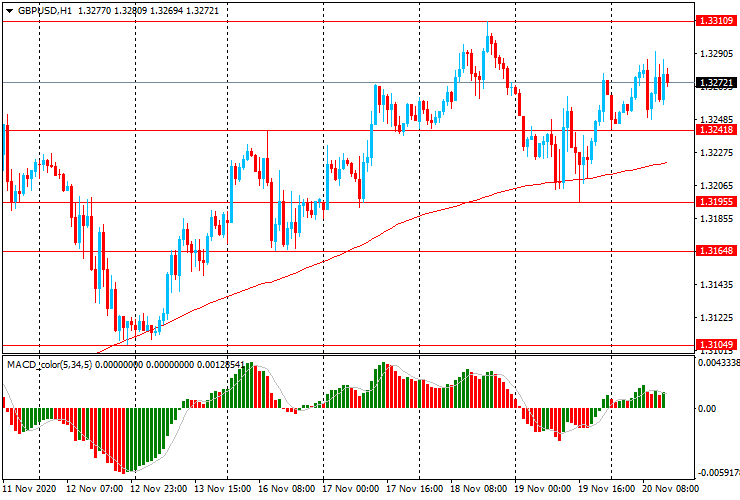Click the MACD_color(5,34,5) indicator label

point(50,365)
